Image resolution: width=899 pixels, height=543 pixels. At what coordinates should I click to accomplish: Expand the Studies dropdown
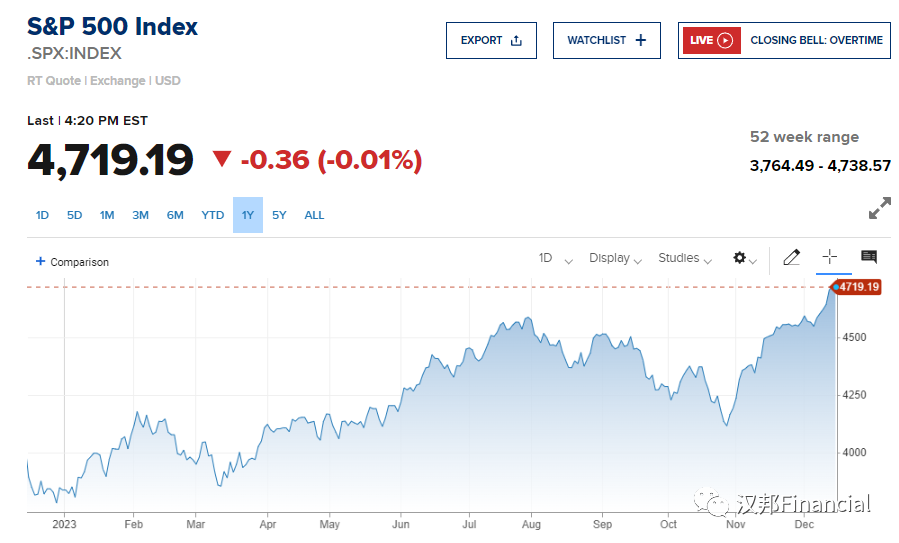point(684,258)
